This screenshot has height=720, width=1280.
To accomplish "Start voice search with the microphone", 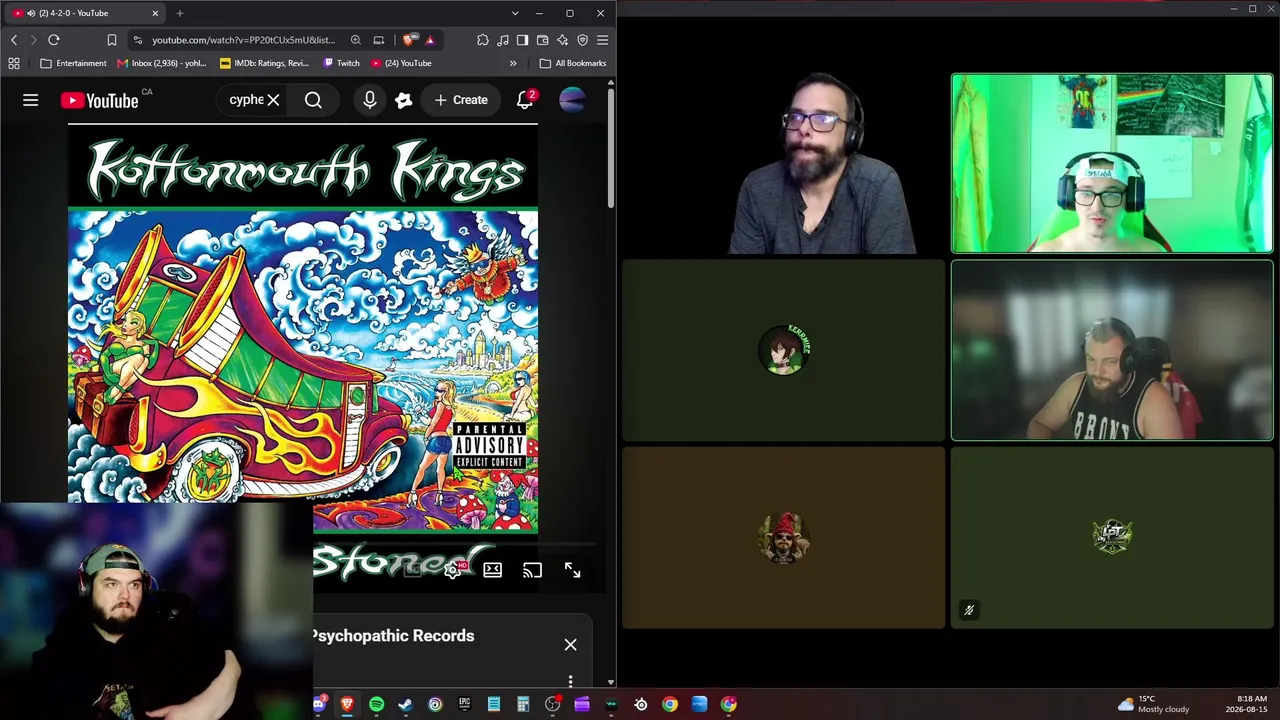I will point(370,100).
